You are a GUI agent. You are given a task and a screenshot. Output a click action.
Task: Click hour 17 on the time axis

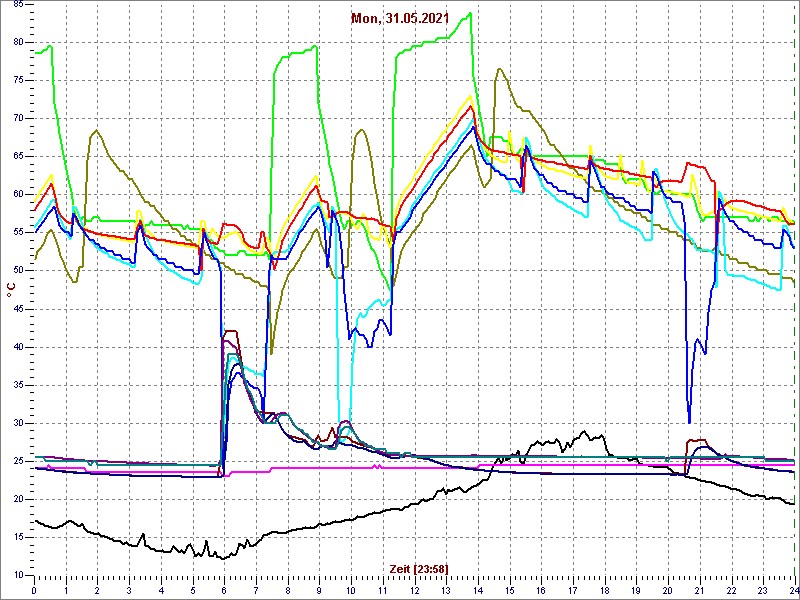coord(573,589)
